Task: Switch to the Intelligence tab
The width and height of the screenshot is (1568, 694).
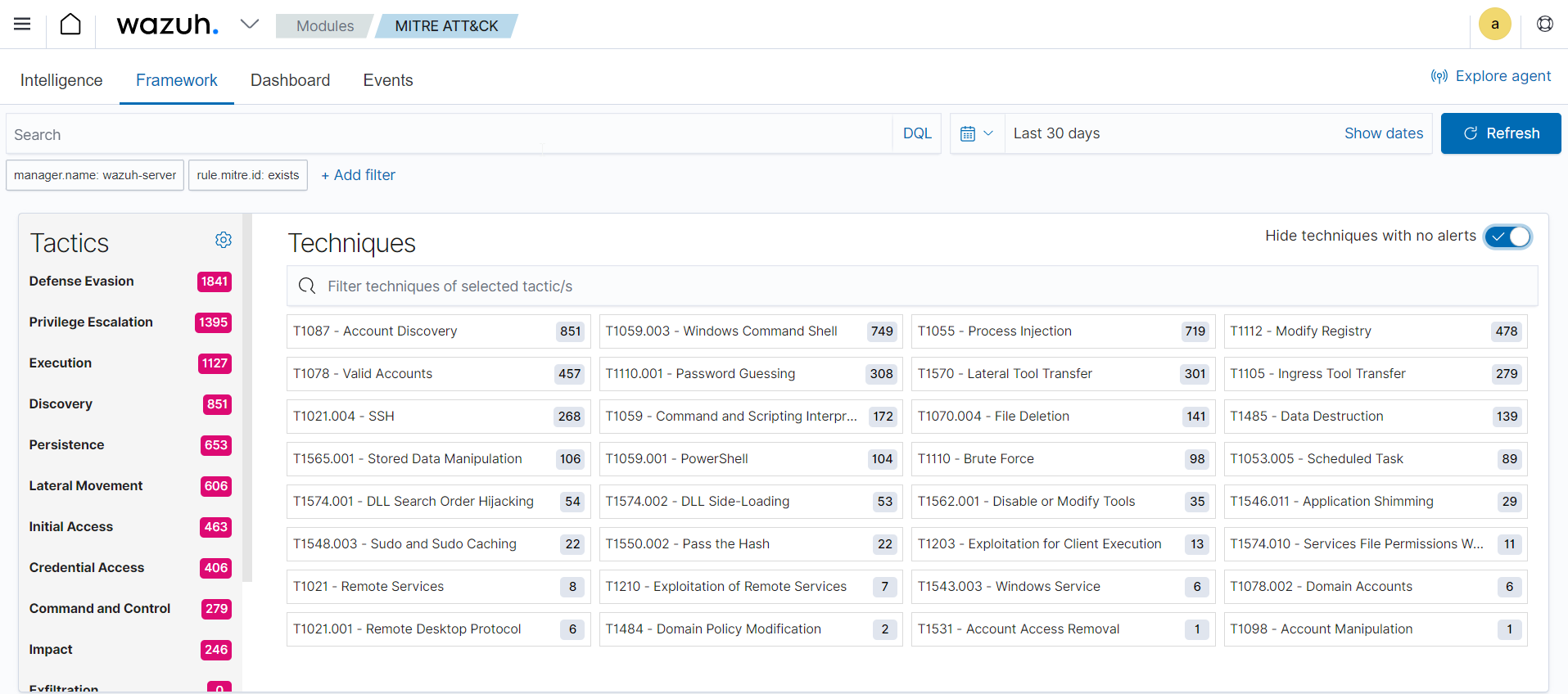Action: [61, 80]
